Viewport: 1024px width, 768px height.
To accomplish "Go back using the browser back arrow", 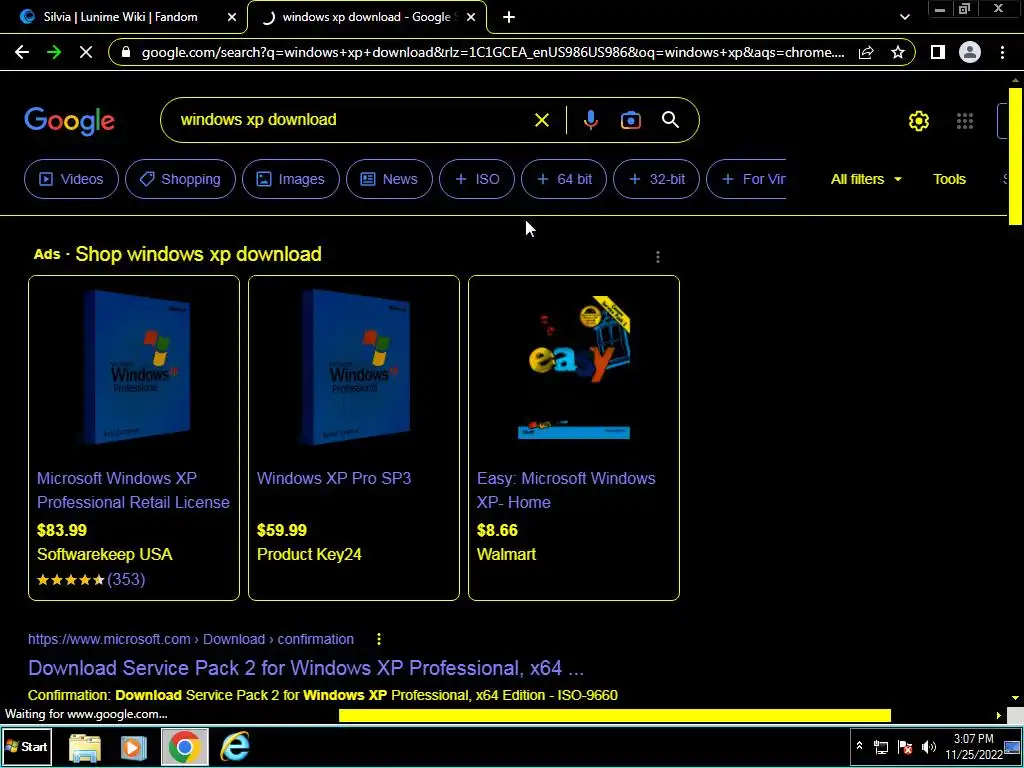I will click(x=22, y=52).
